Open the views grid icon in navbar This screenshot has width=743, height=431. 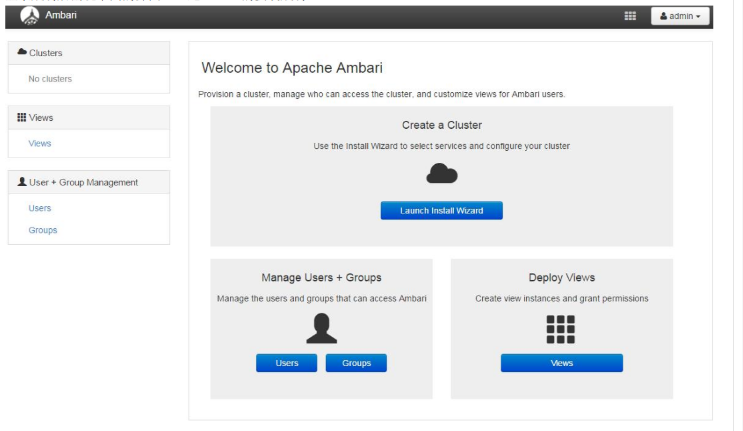(630, 16)
